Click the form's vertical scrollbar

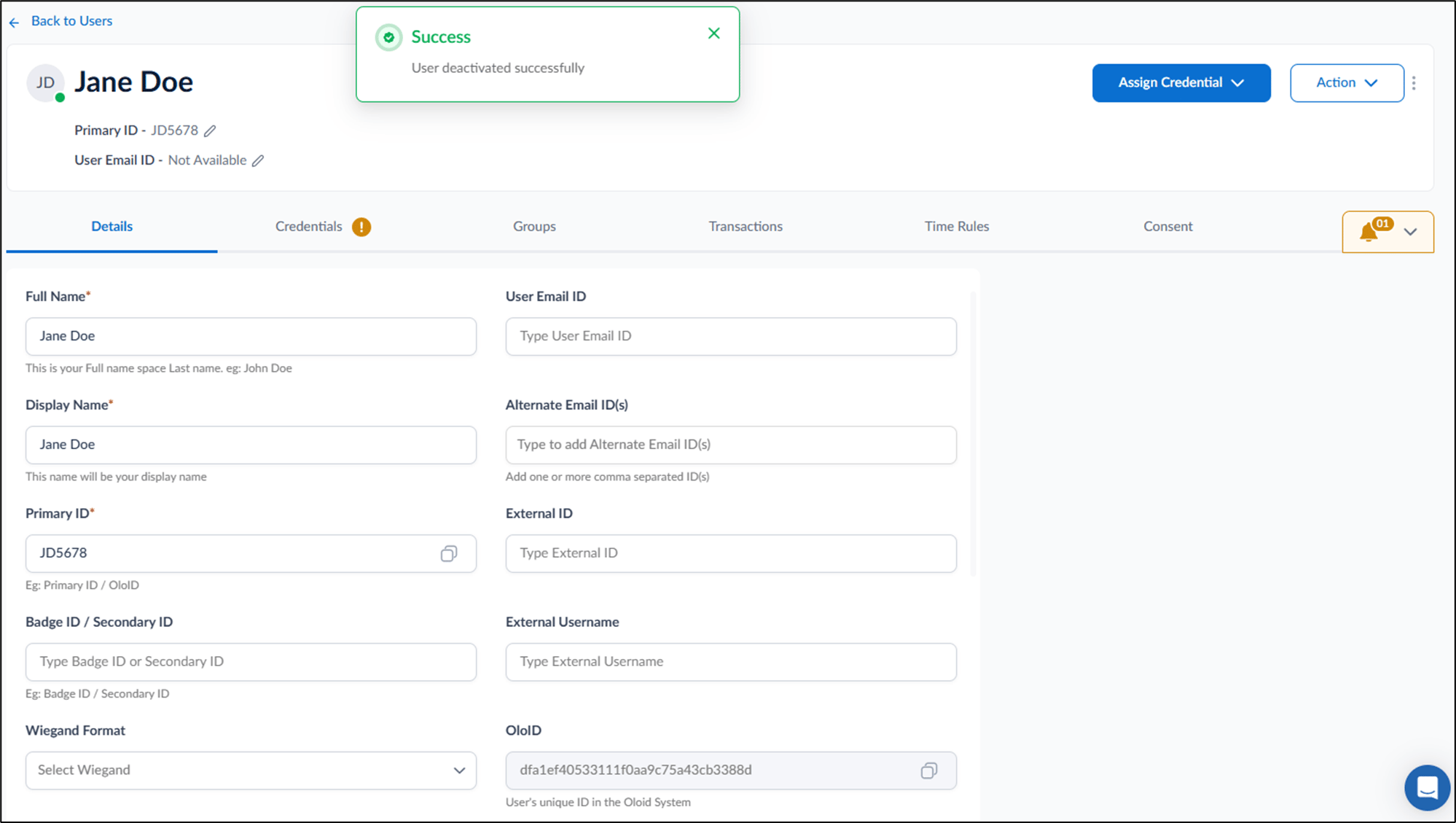pos(974,434)
